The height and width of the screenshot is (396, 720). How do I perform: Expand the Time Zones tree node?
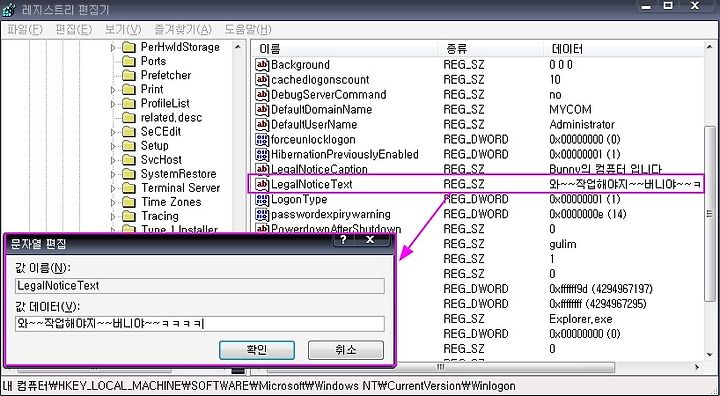pyautogui.click(x=113, y=203)
